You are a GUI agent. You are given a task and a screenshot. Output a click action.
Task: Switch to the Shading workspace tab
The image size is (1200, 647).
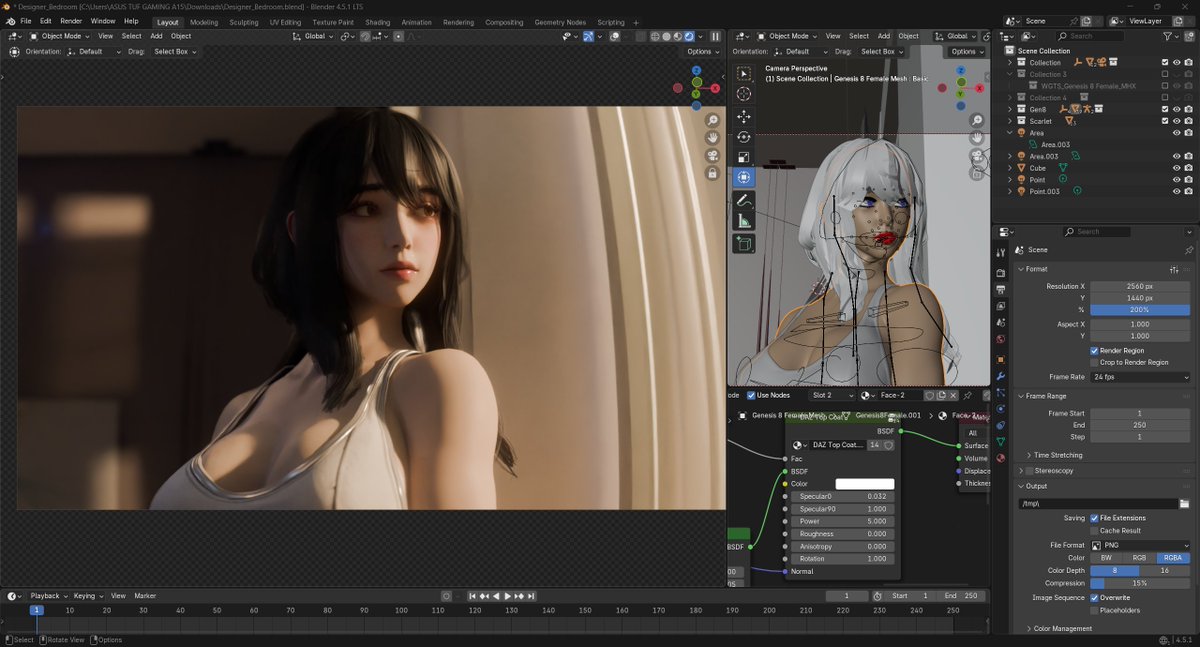[x=377, y=22]
